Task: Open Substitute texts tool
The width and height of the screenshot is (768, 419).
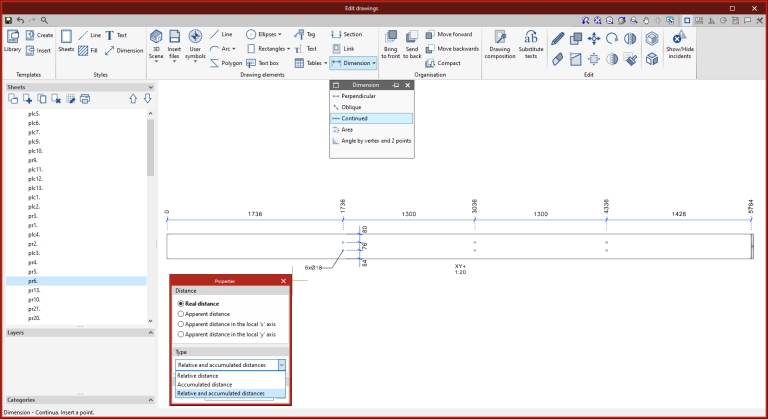Action: (531, 44)
